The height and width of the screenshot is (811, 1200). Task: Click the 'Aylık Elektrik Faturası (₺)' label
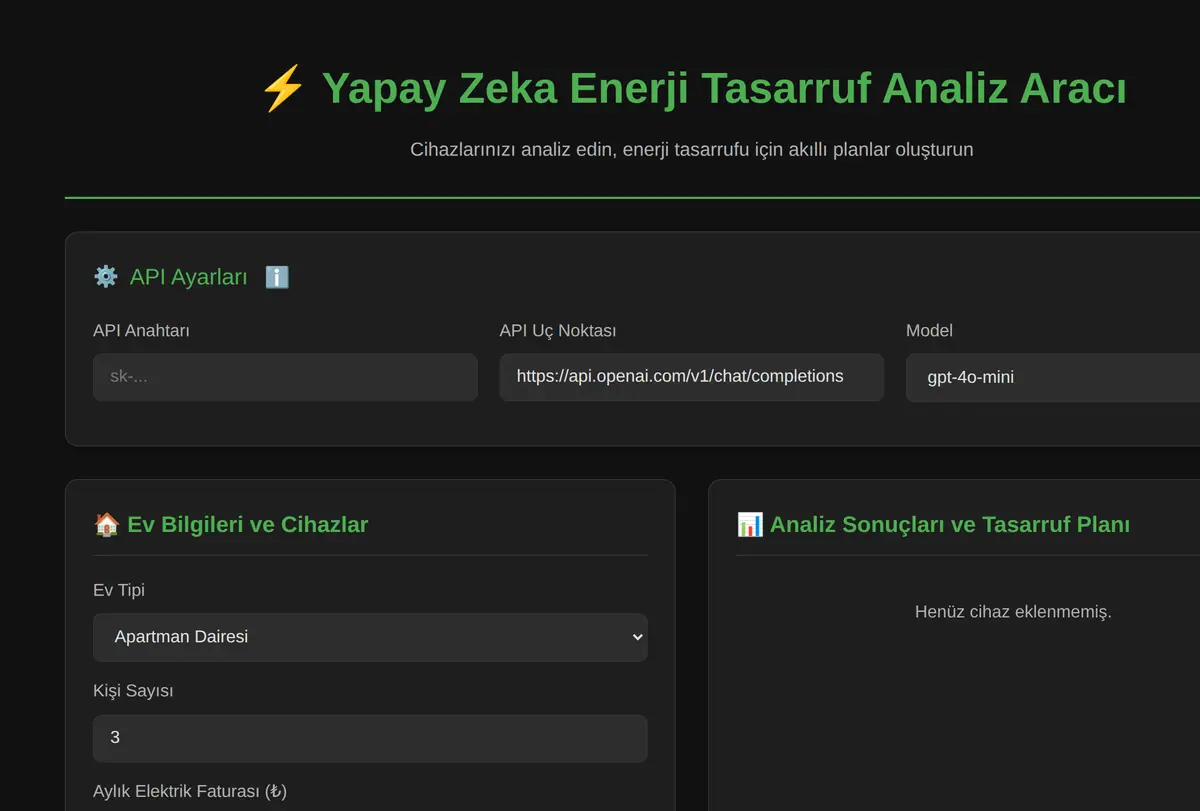coord(190,791)
